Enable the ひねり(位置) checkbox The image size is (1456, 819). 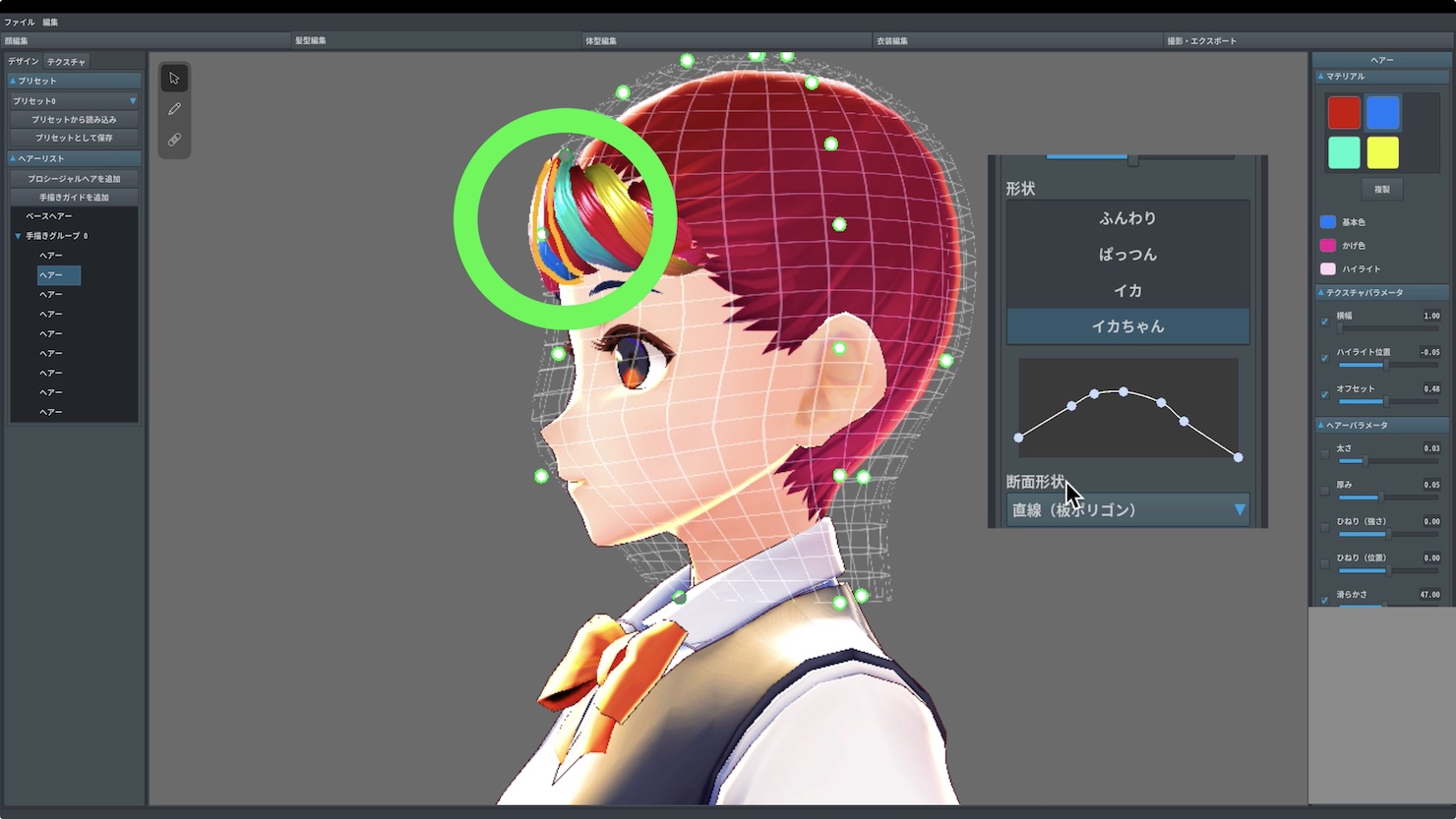pyautogui.click(x=1324, y=563)
